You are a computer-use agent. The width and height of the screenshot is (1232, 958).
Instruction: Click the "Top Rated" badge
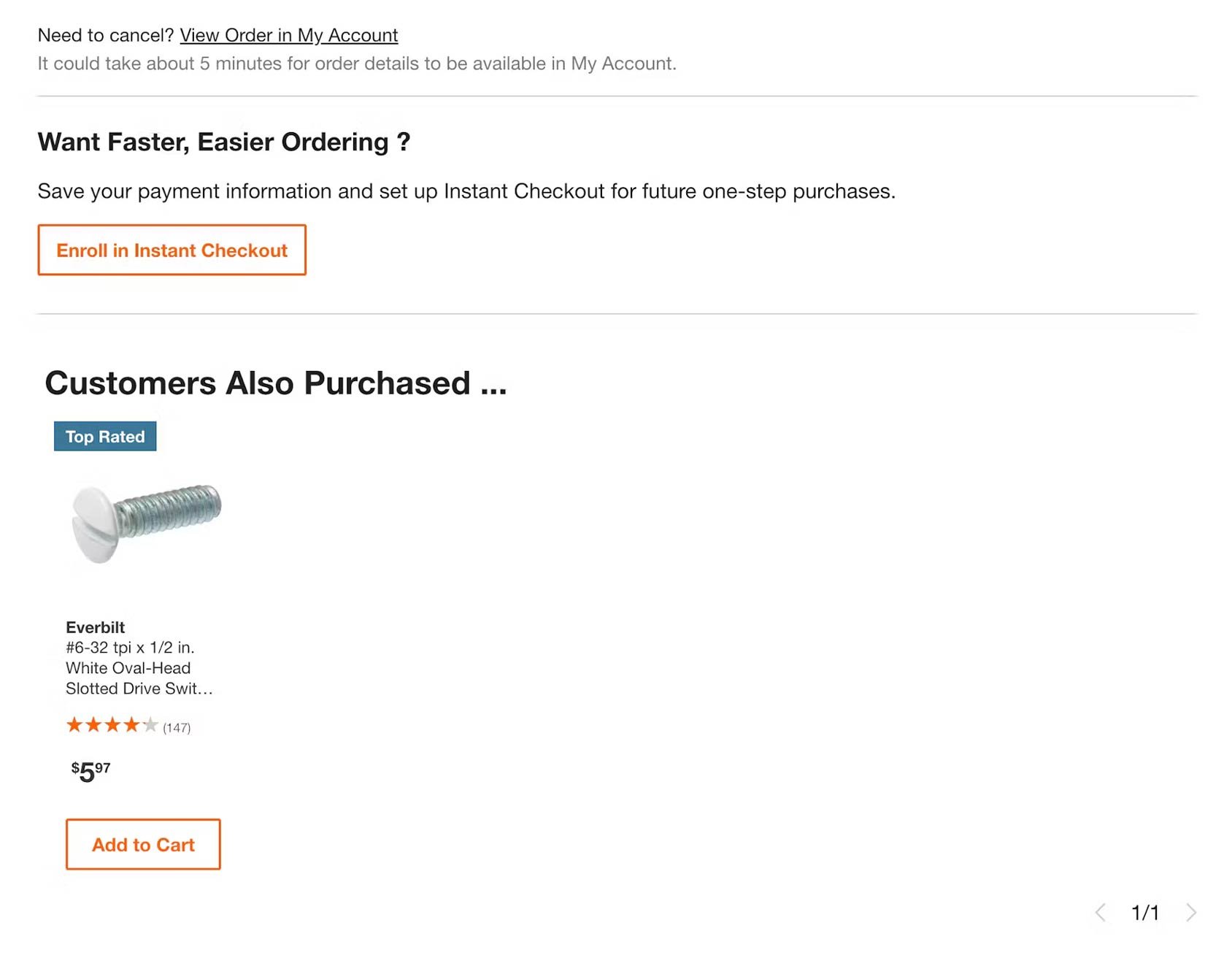click(x=104, y=436)
